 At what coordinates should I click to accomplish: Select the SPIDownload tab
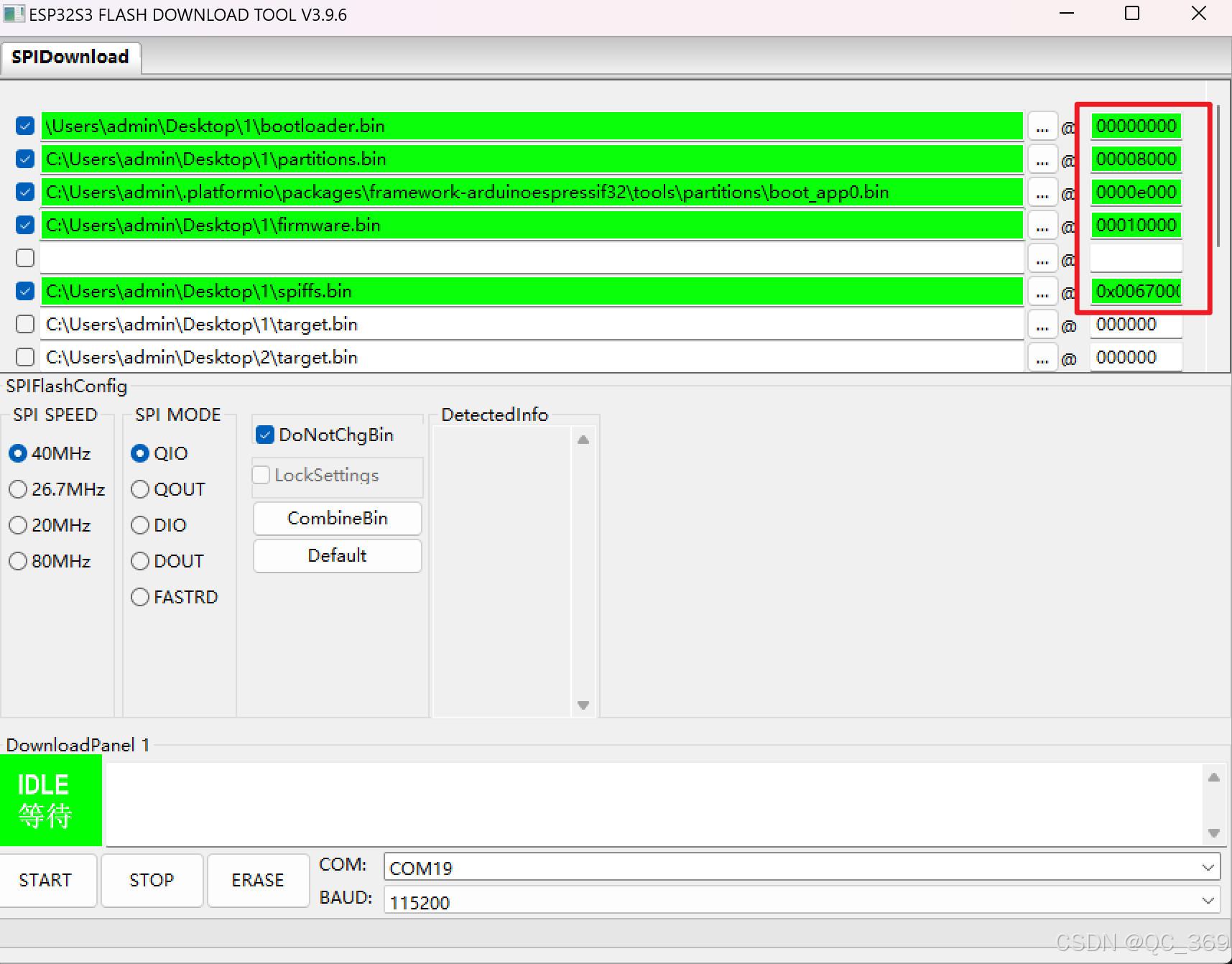tap(70, 56)
